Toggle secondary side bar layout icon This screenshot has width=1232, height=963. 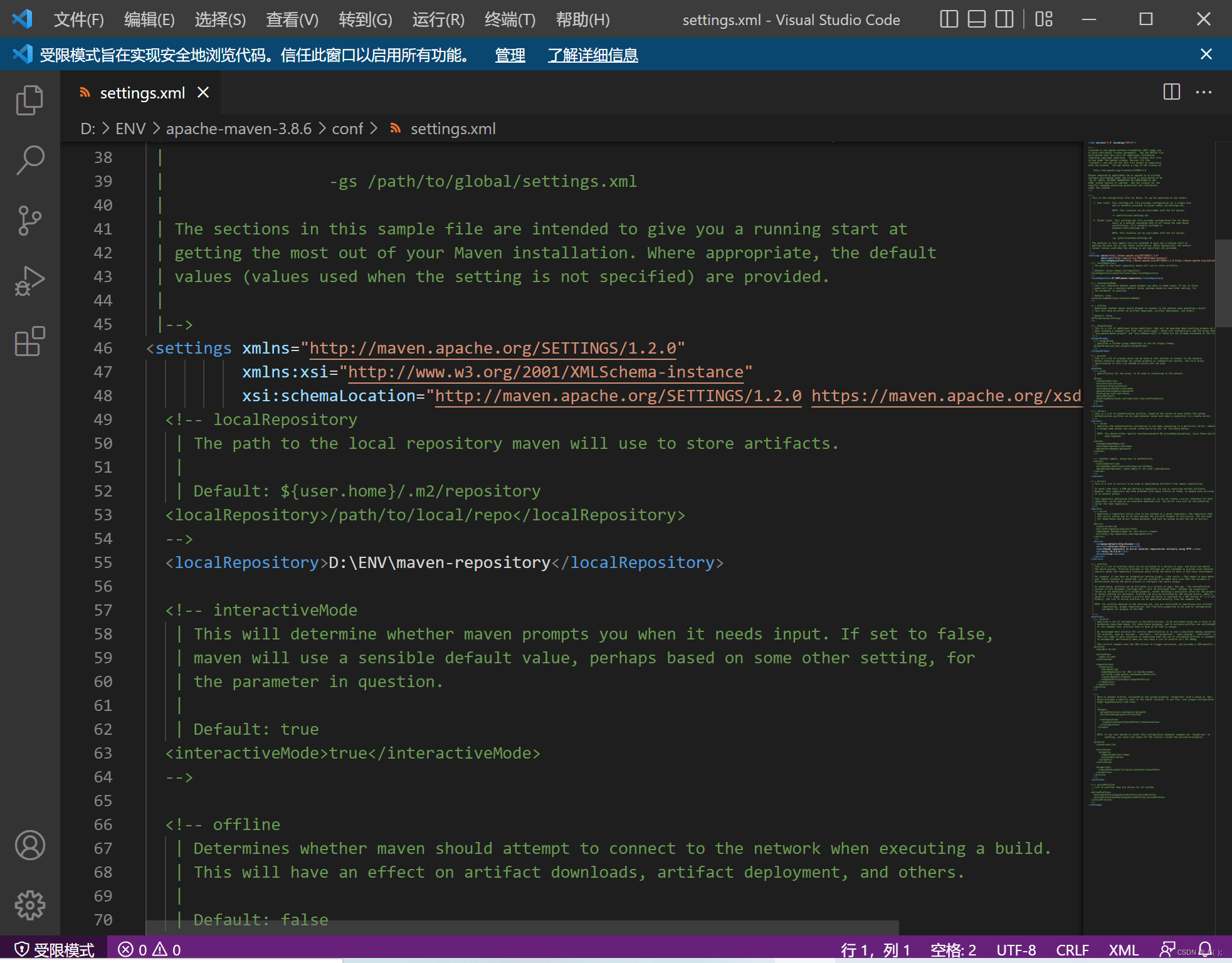pyautogui.click(x=1004, y=19)
